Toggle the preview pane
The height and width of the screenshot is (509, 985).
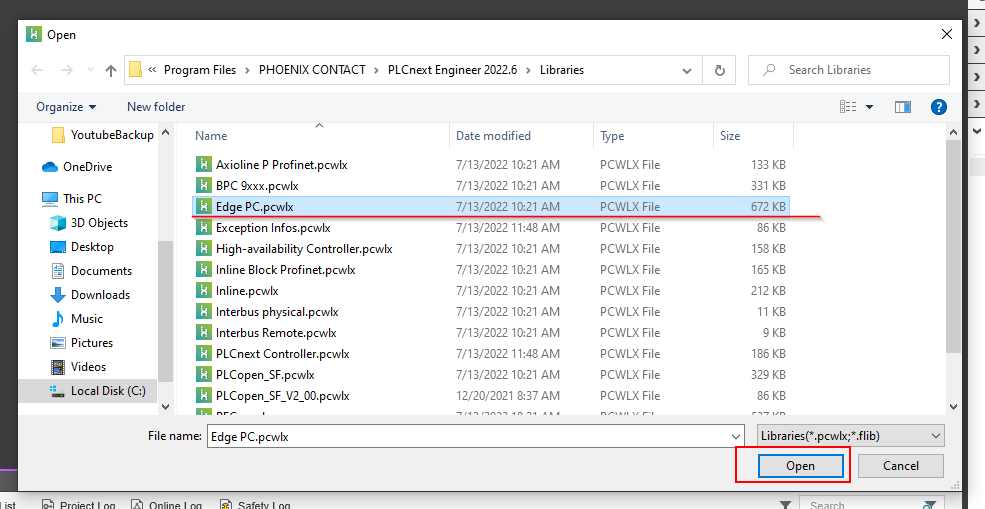(903, 107)
